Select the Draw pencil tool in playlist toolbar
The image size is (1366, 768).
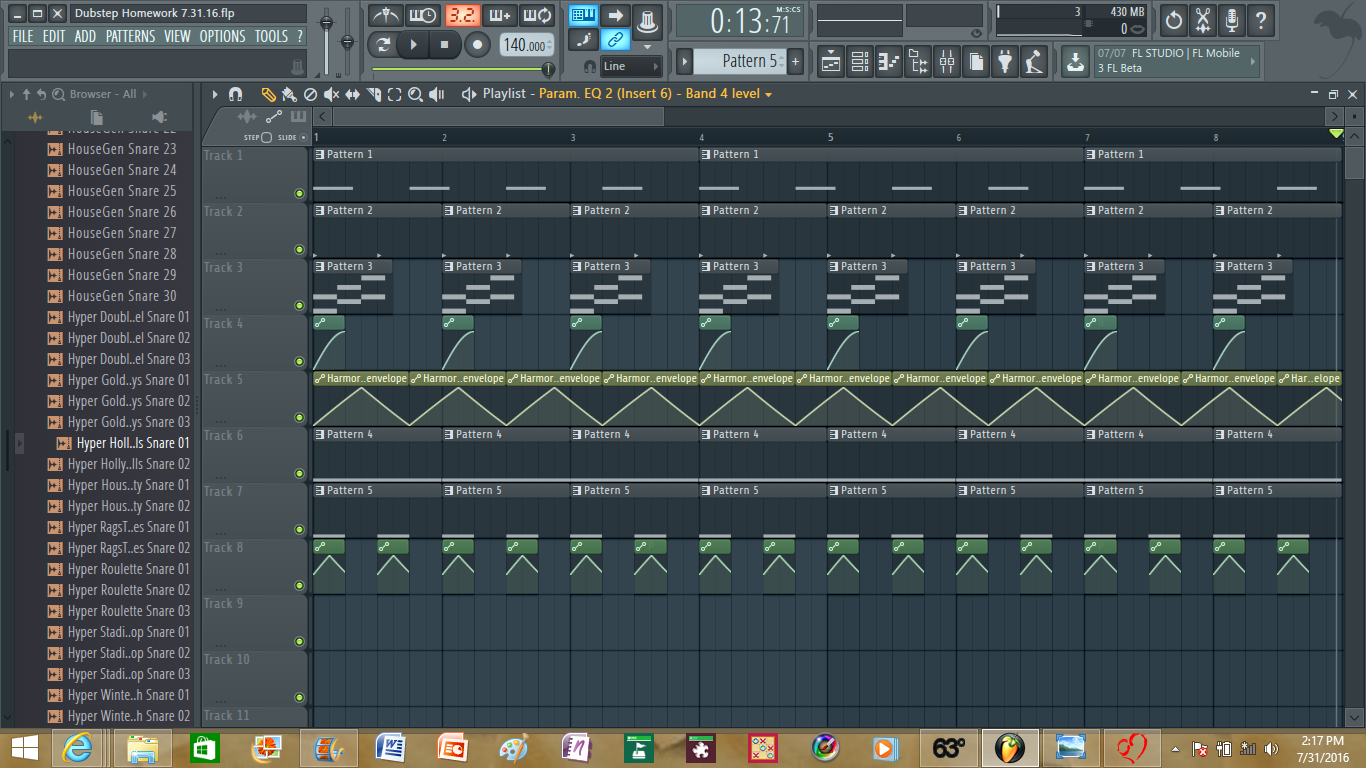(x=268, y=94)
